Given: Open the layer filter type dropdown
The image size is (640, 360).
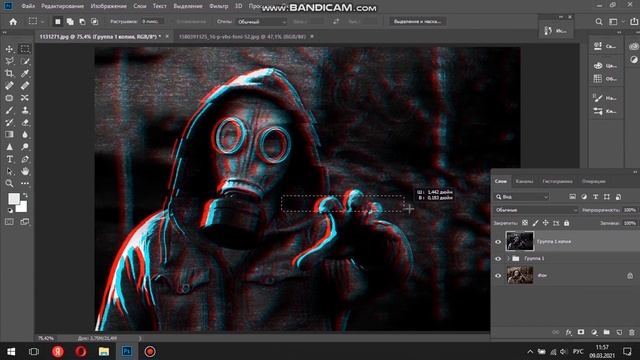Looking at the screenshot, I should 522,197.
